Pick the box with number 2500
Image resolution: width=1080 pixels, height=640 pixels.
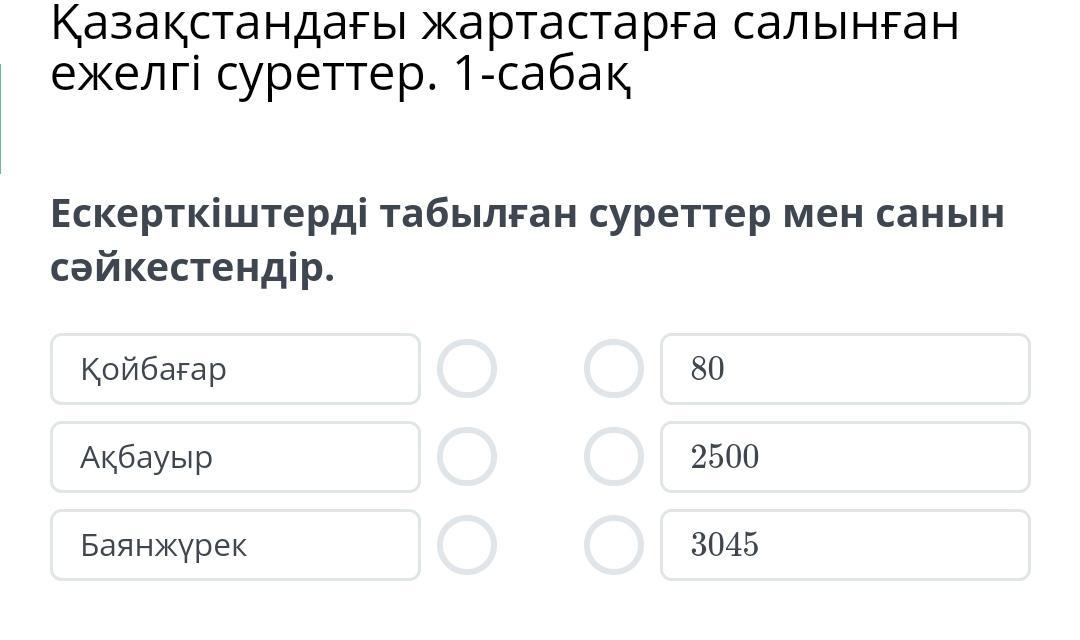845,457
